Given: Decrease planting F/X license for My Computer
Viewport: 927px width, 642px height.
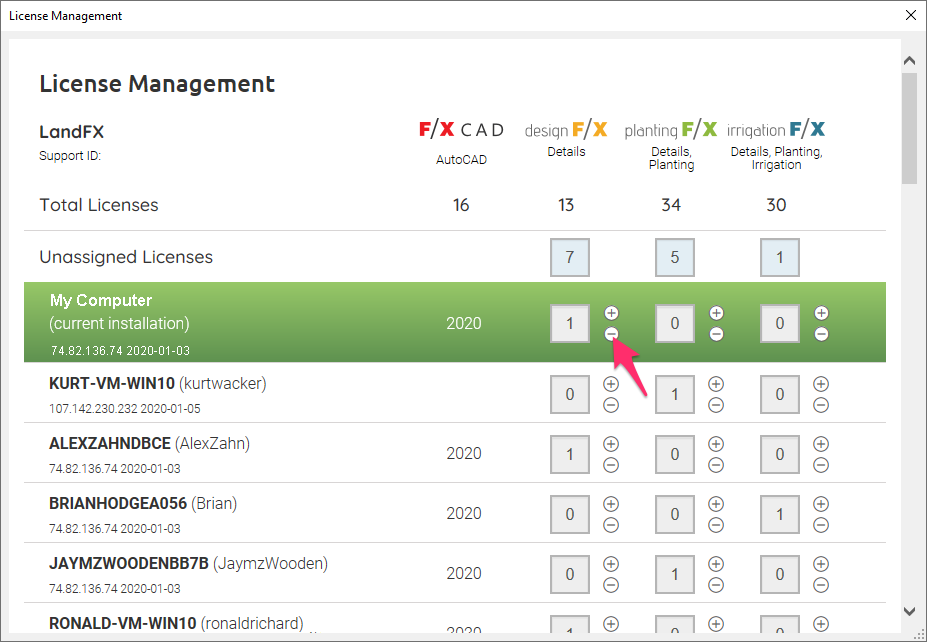Looking at the screenshot, I should (717, 334).
